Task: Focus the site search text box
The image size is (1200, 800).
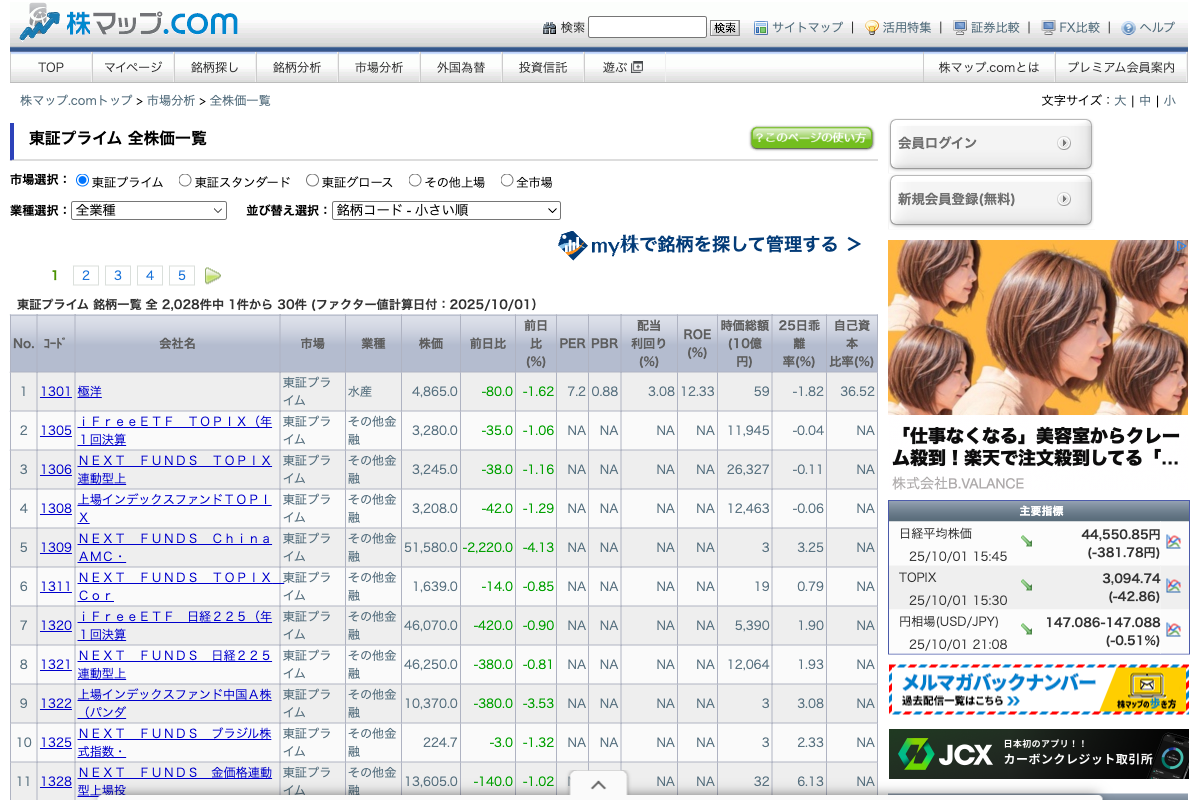Action: pyautogui.click(x=647, y=28)
